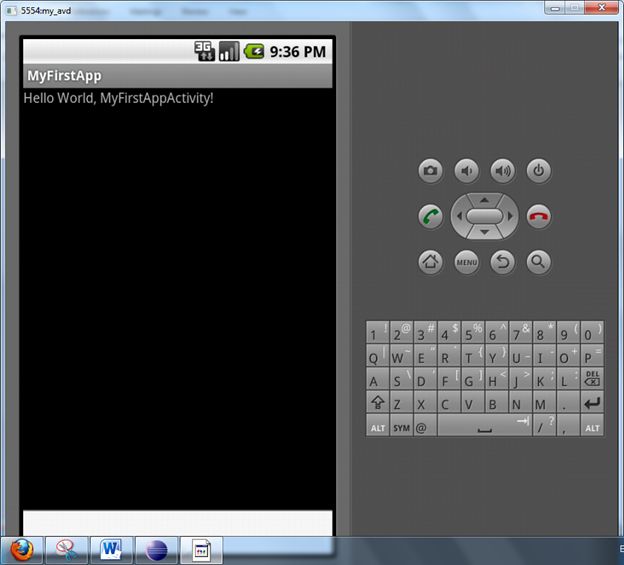624x565 pixels.
Task: Tap the M key on emulator keyboard
Action: pos(544,402)
